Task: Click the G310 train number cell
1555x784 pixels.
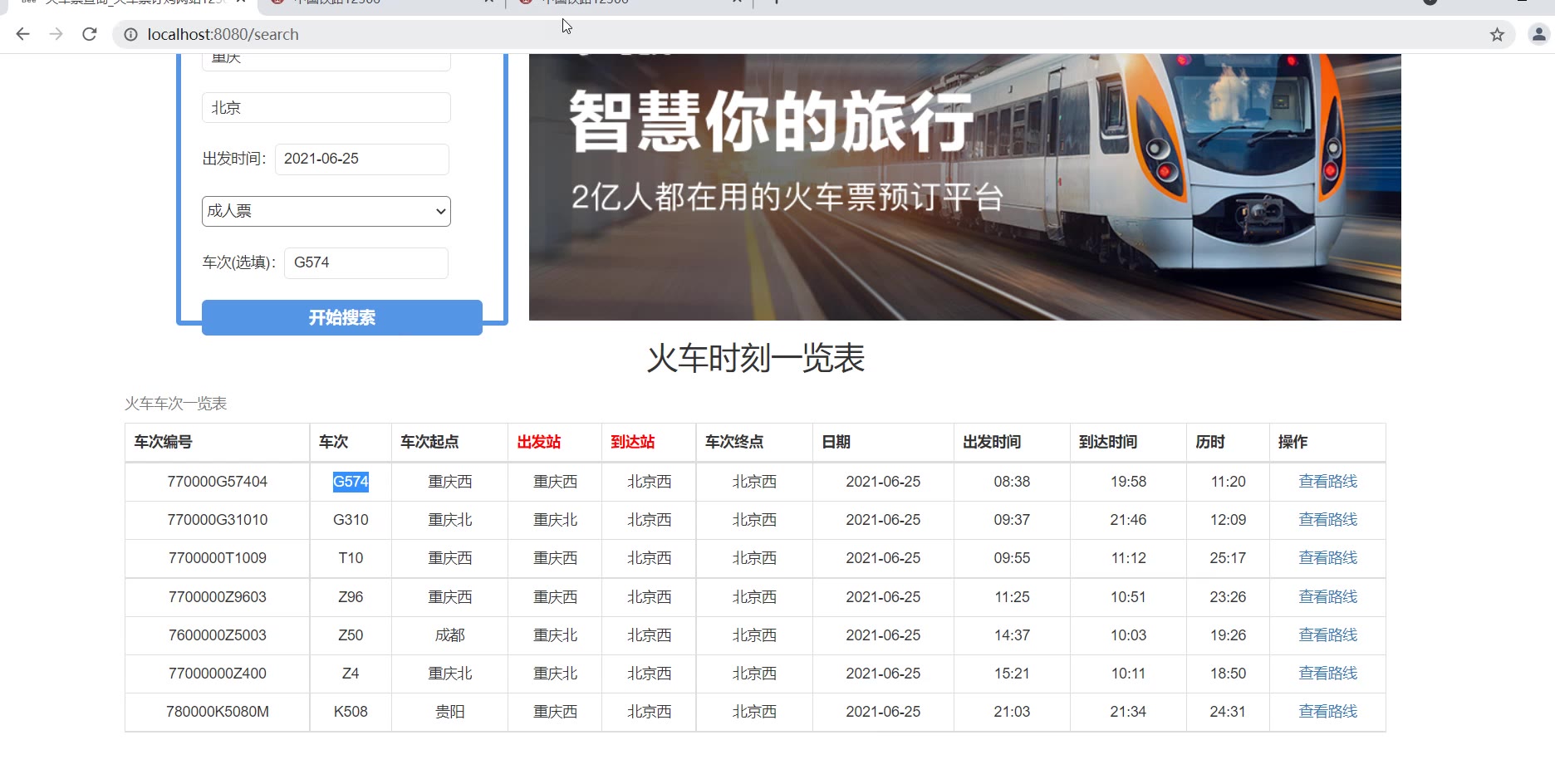Action: pyautogui.click(x=351, y=520)
